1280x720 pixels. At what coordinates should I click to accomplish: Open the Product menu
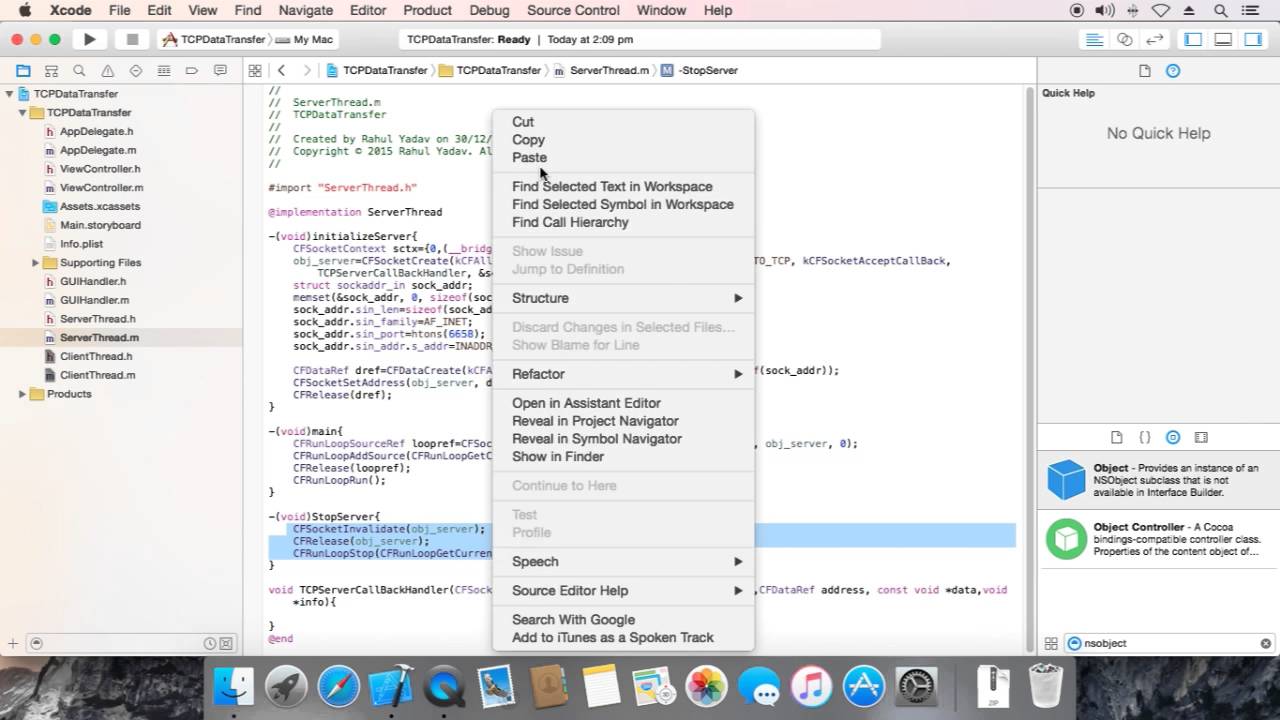(x=427, y=10)
